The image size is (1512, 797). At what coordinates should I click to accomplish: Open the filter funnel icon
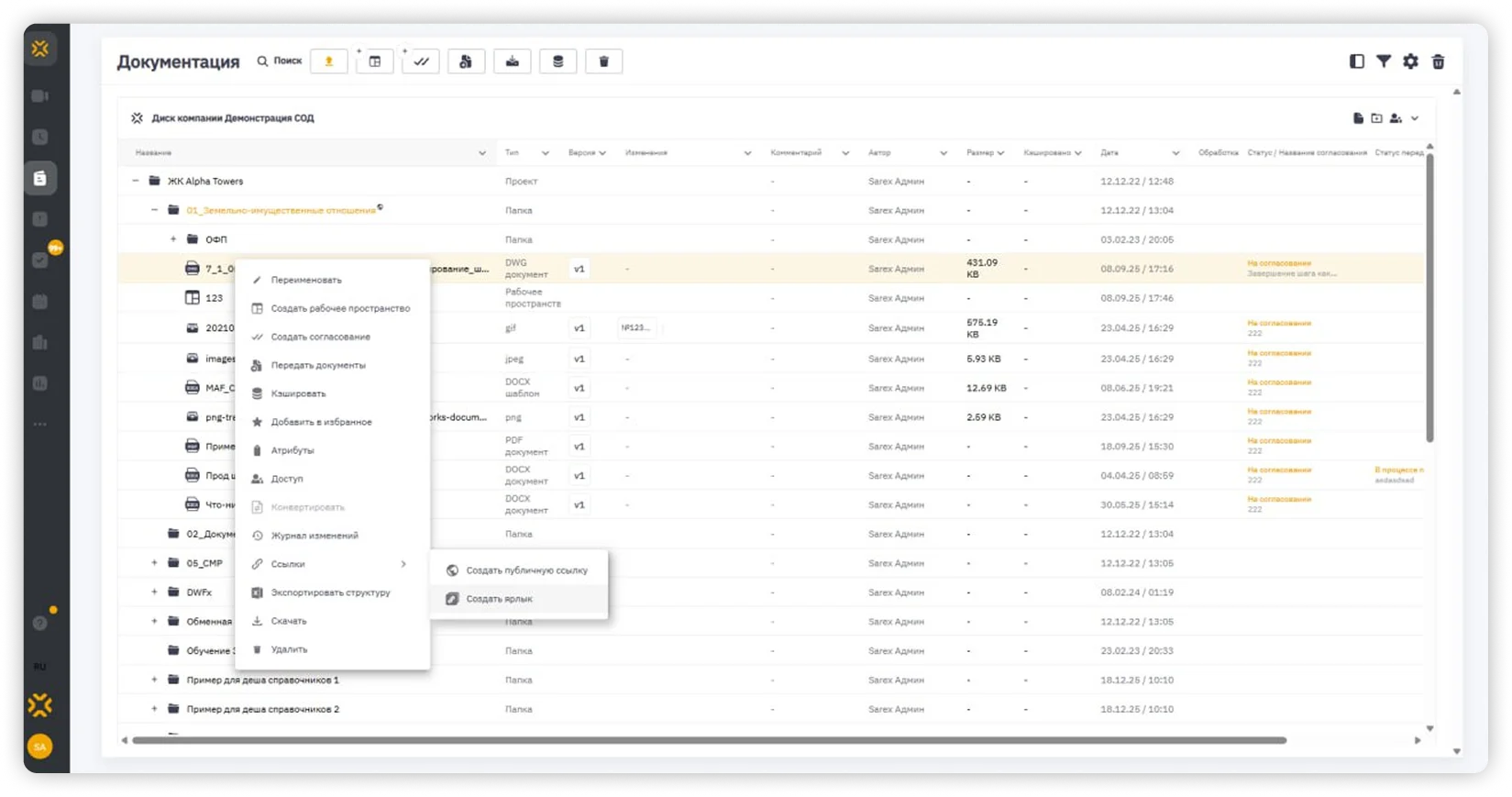click(1384, 61)
